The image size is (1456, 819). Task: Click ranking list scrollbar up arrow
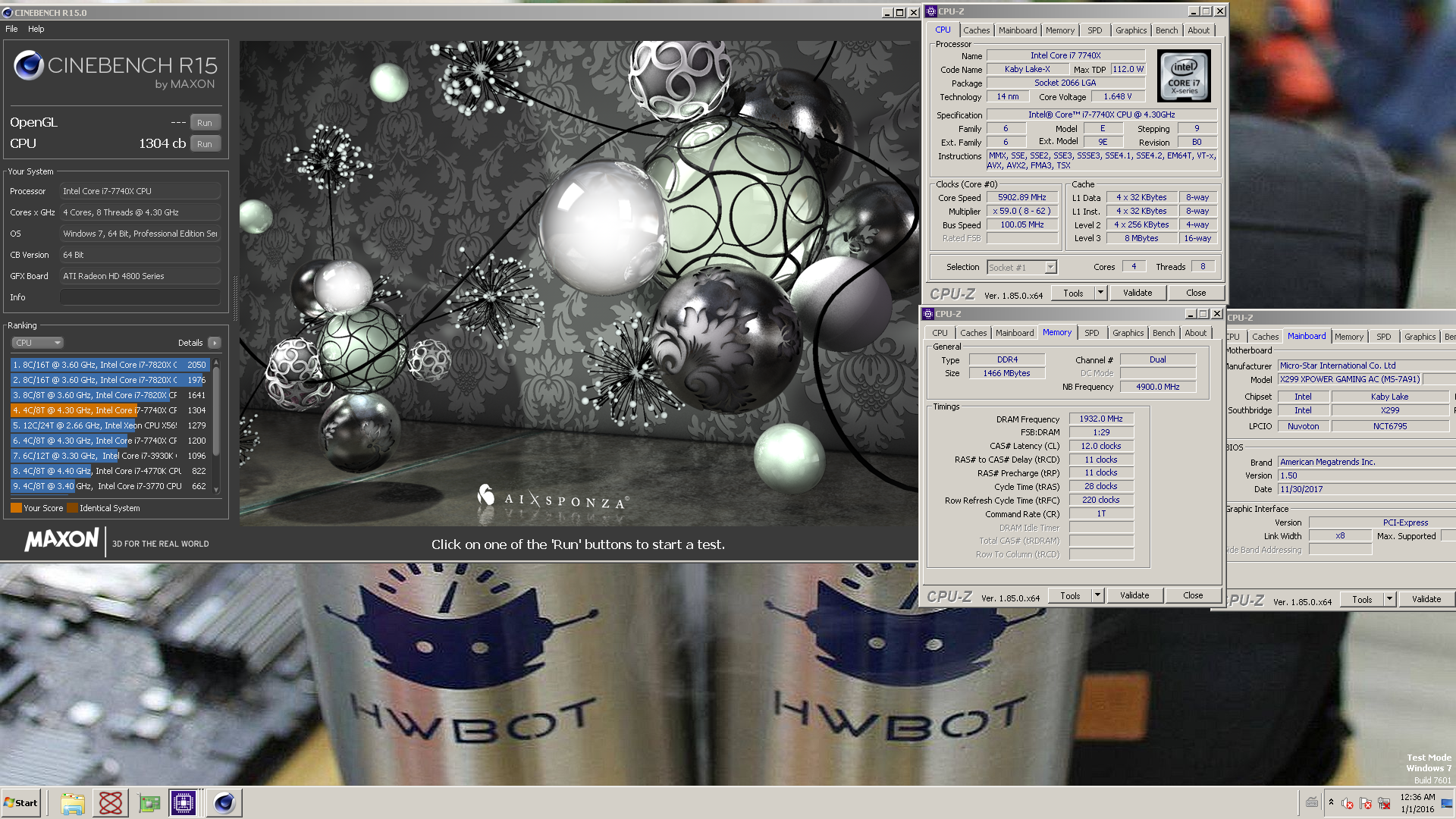pos(216,362)
